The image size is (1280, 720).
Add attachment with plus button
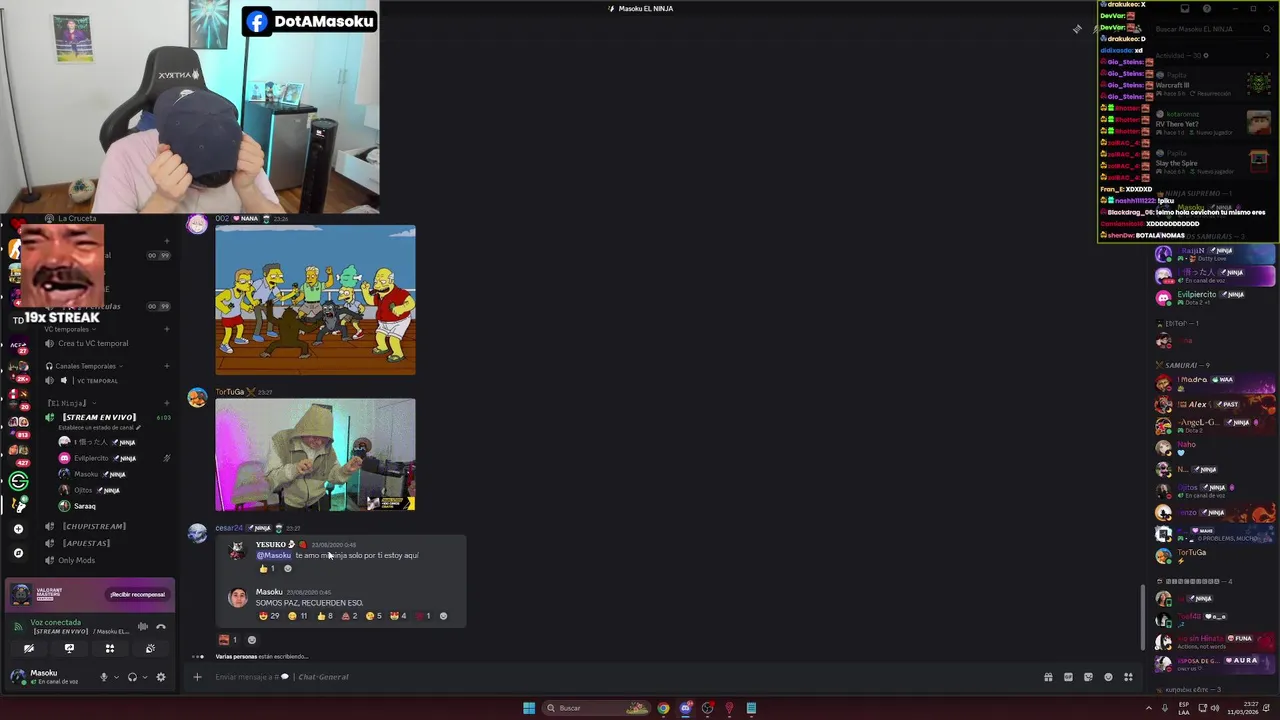[197, 677]
